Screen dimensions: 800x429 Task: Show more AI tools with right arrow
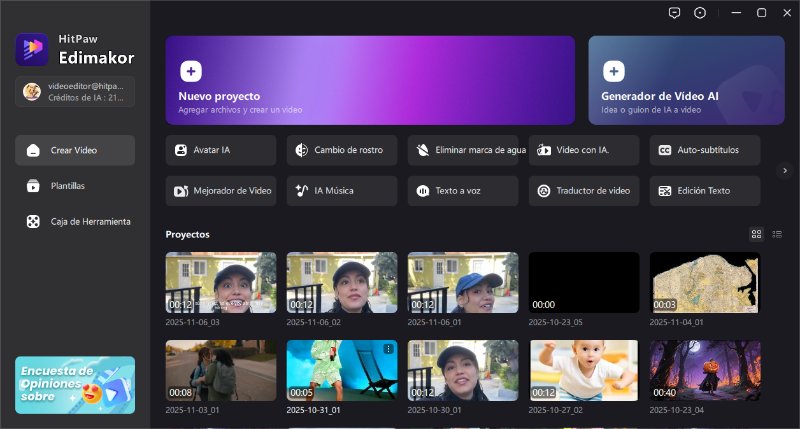[785, 170]
